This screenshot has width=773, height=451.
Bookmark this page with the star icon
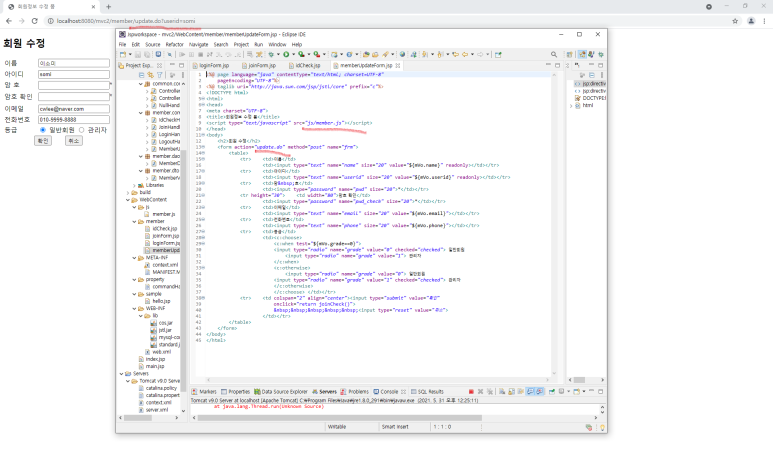tap(735, 21)
